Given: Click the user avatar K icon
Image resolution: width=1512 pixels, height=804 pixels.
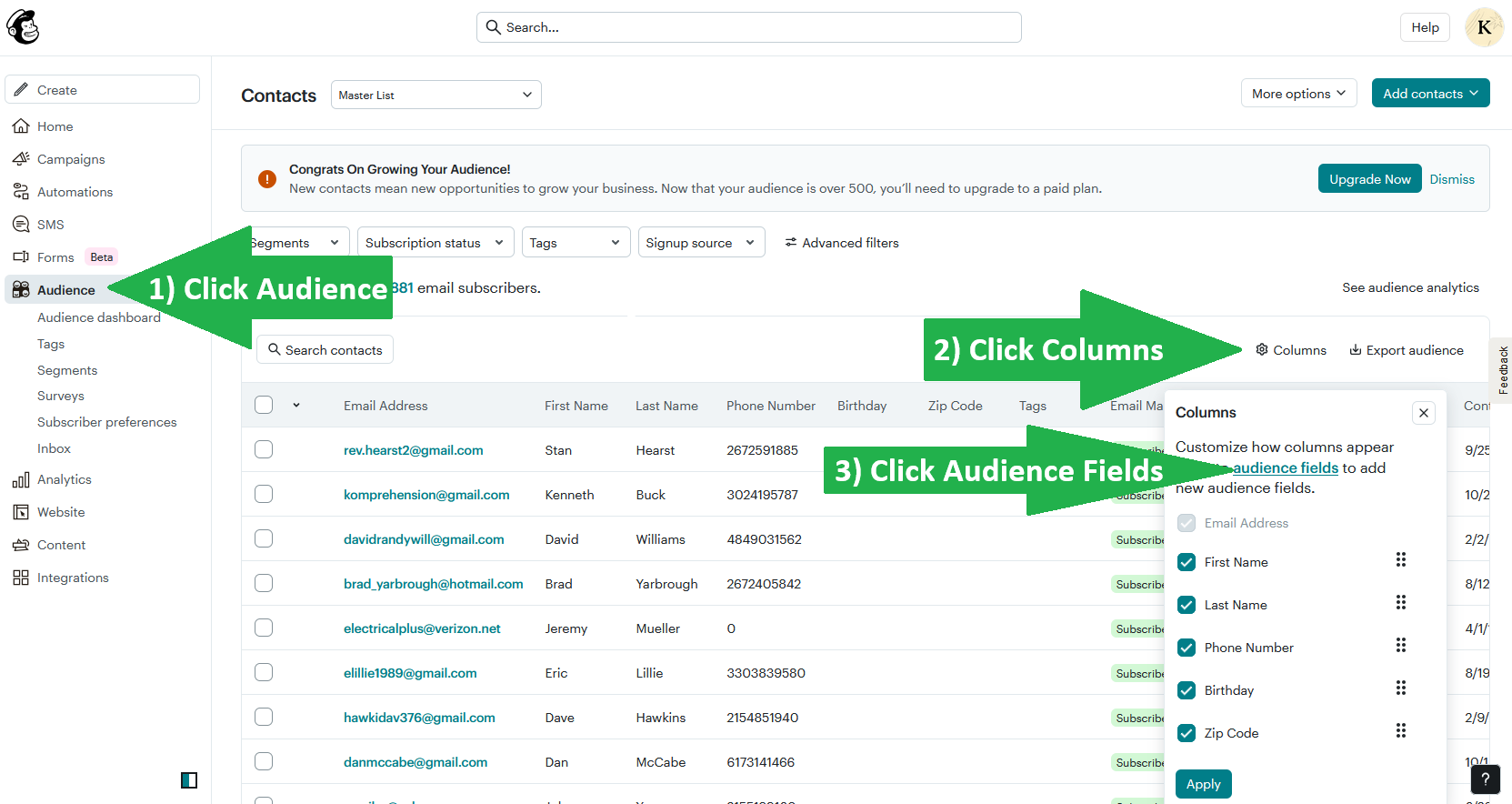Looking at the screenshot, I should 1483,27.
